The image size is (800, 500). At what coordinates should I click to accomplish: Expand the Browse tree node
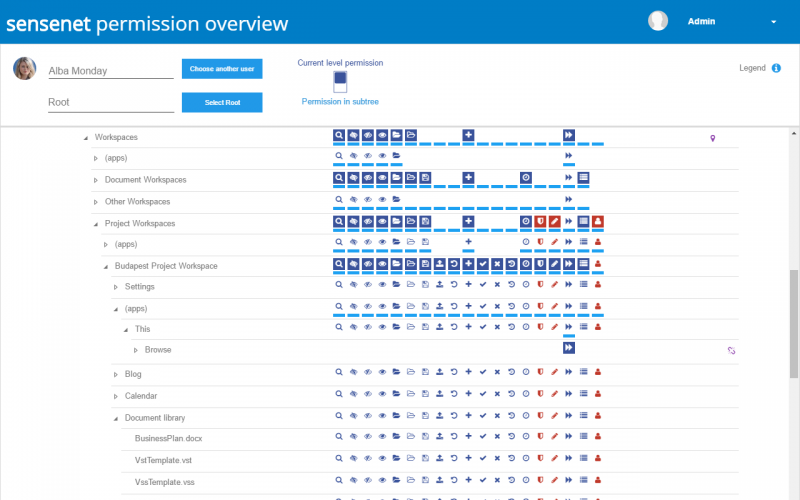[136, 350]
